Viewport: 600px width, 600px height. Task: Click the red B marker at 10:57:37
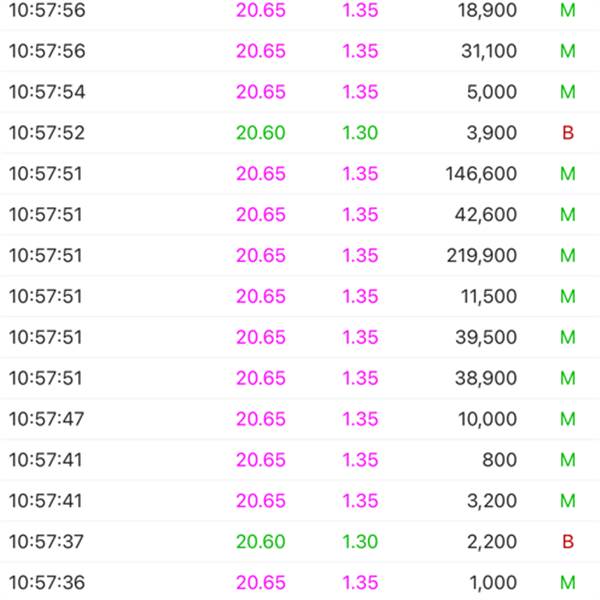568,542
